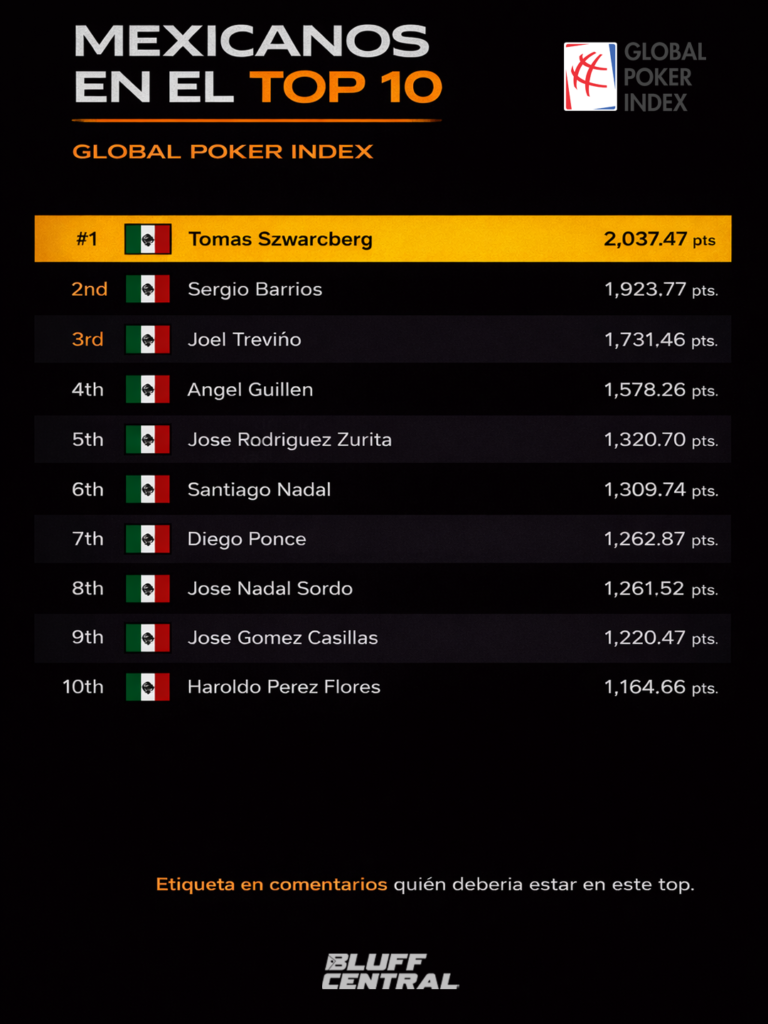This screenshot has height=1024, width=768.
Task: Click the flag beside Jose Gomez Casillas
Action: pos(148,637)
